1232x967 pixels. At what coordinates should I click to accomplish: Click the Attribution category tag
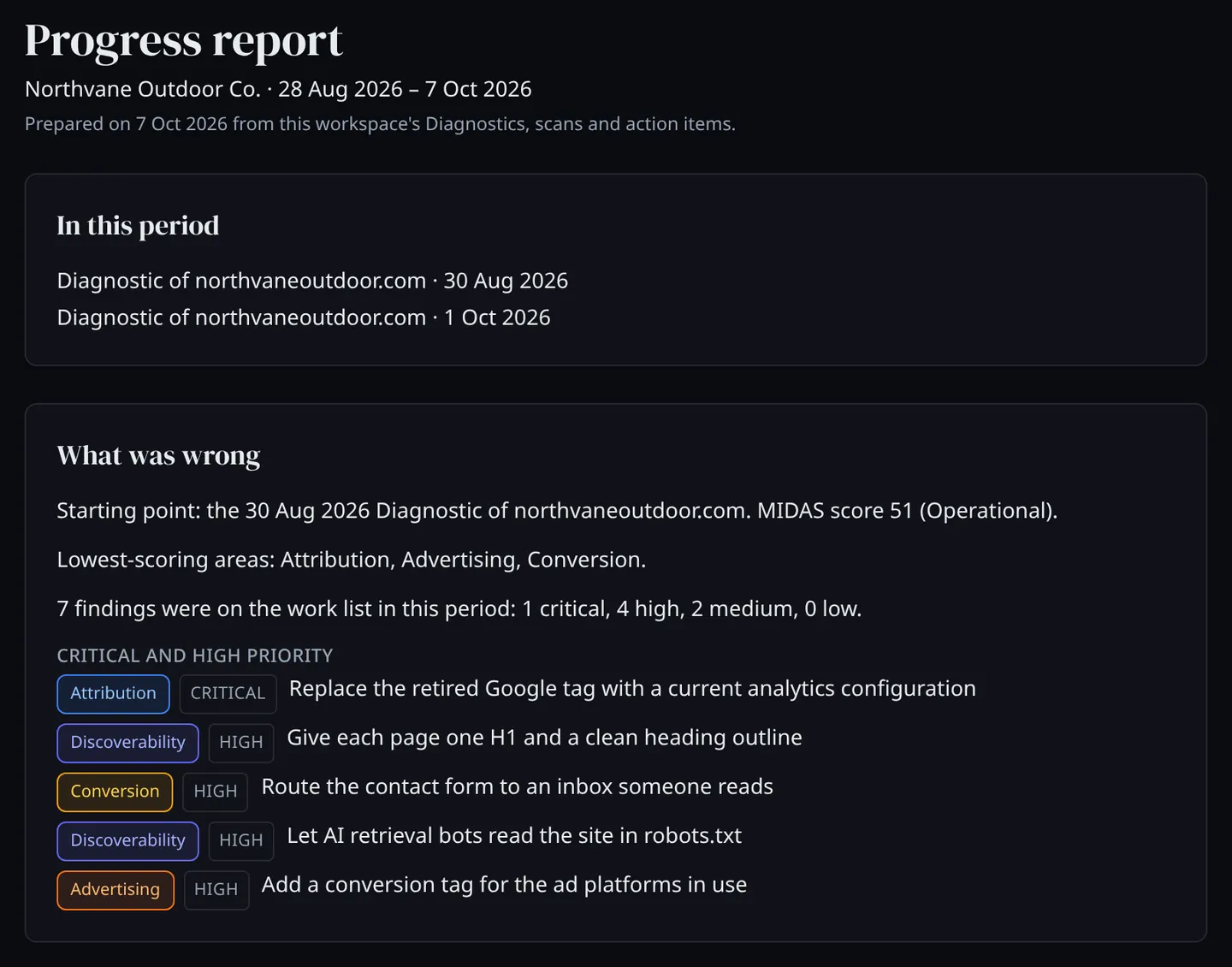pos(113,694)
